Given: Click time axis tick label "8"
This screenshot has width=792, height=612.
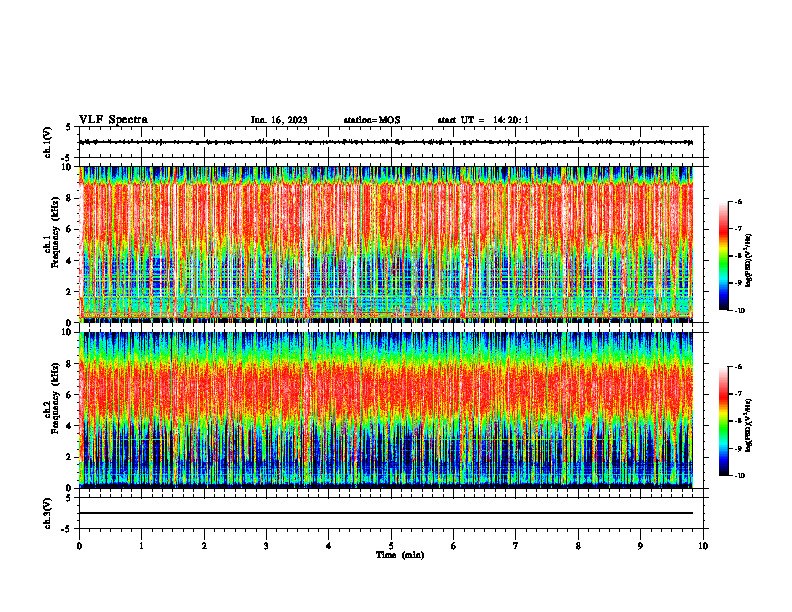Looking at the screenshot, I should click(578, 546).
